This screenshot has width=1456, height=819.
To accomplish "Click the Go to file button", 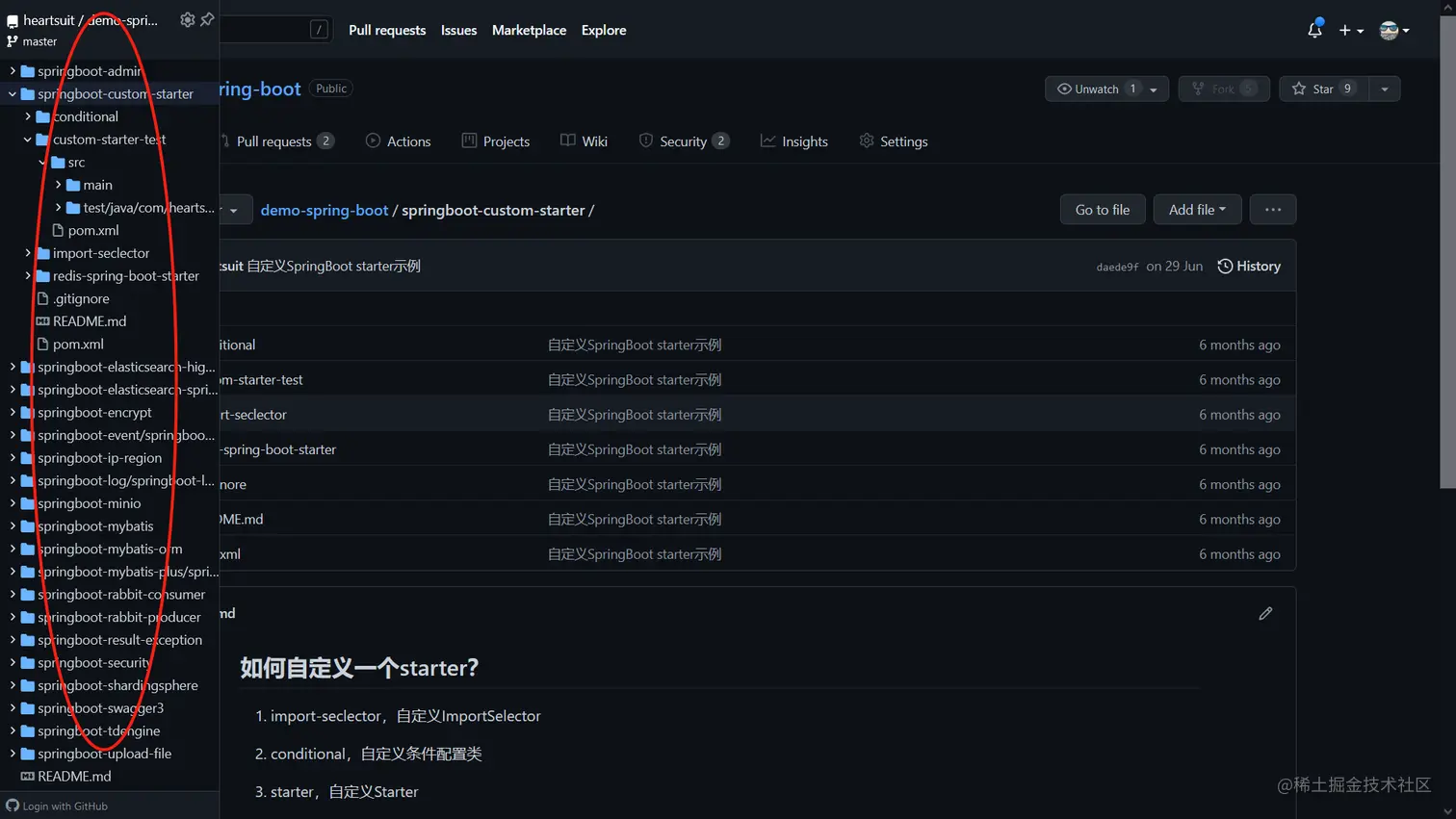I will point(1102,209).
